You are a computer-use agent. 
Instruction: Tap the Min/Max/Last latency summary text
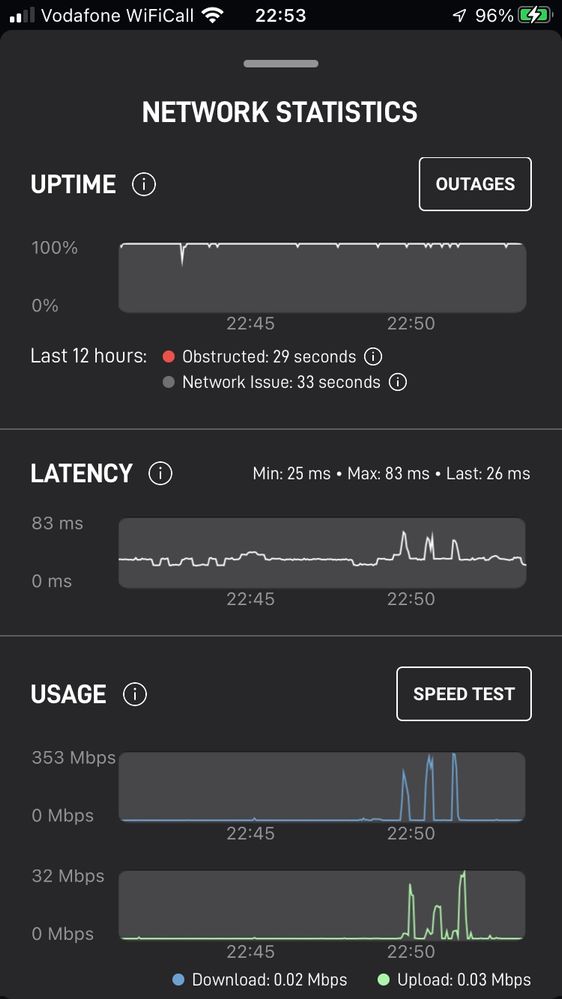(391, 473)
